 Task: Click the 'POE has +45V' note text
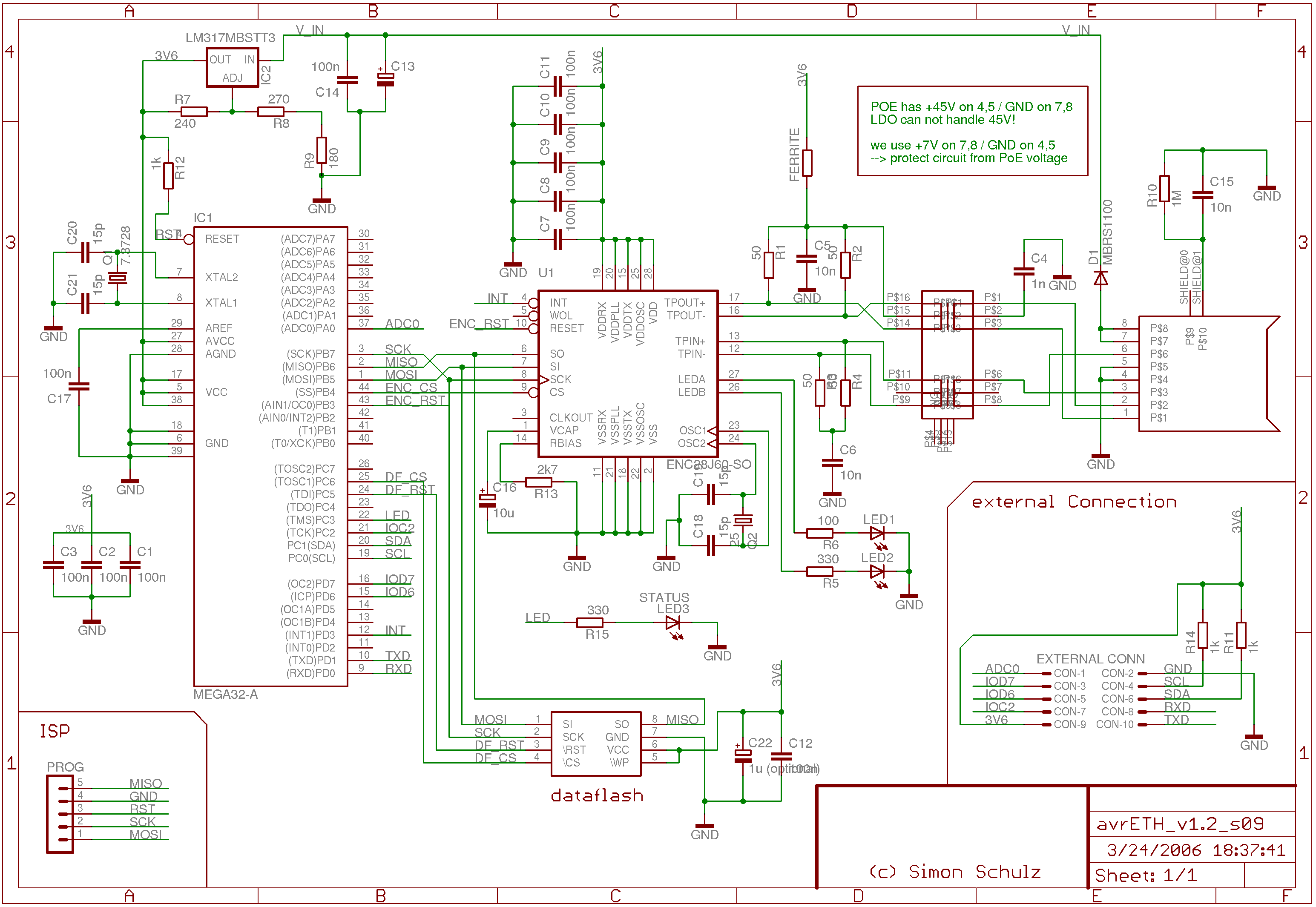971,107
